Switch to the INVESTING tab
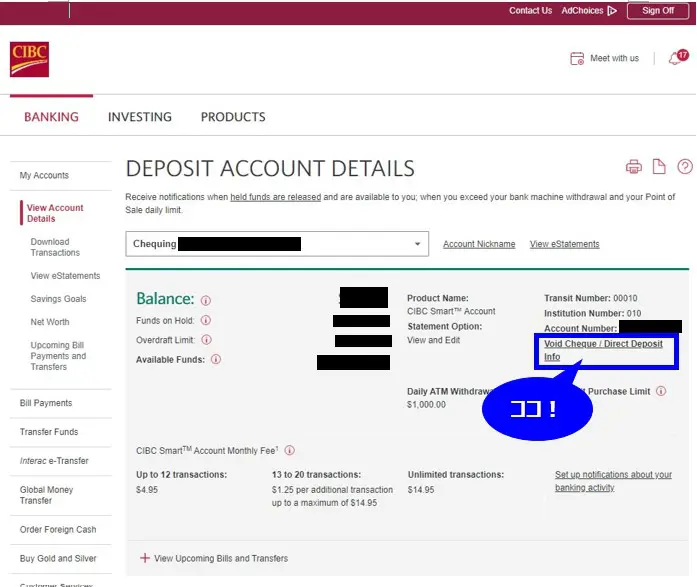The image size is (697, 587). [140, 116]
